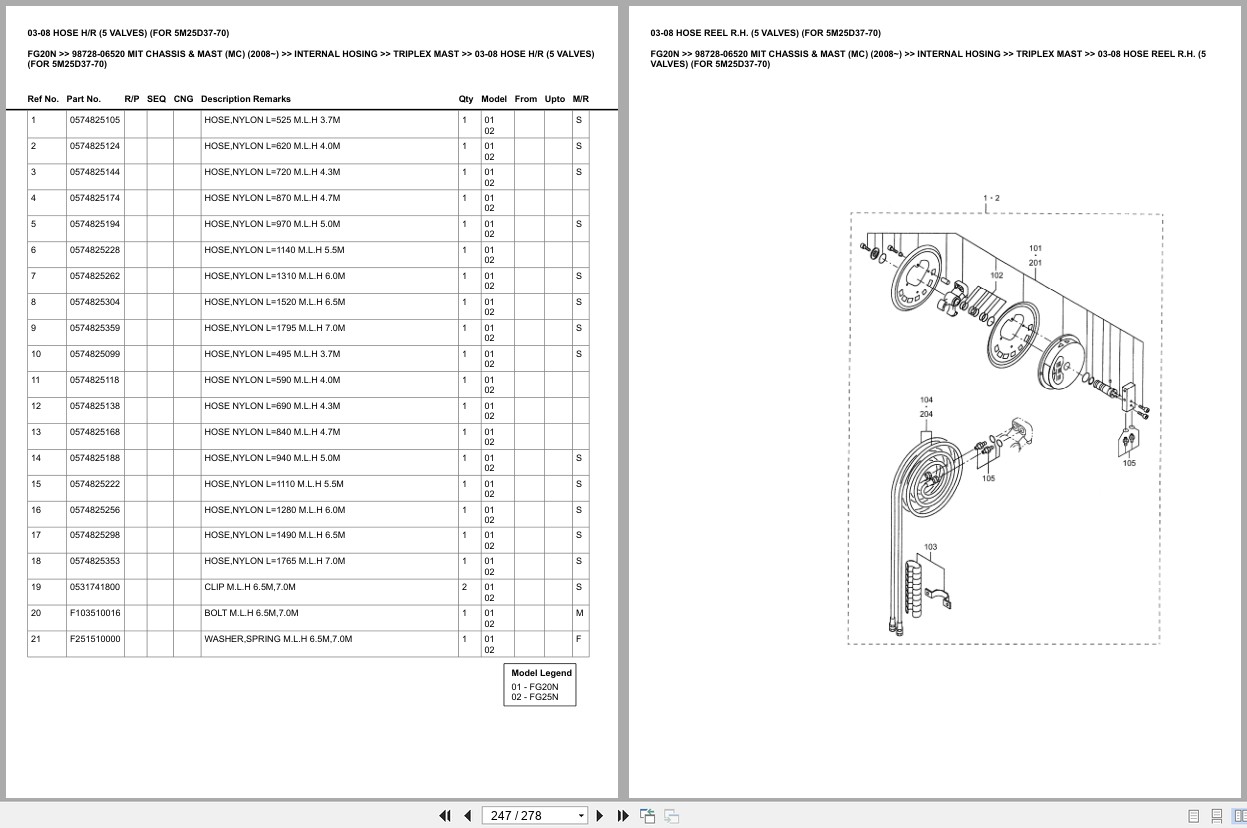The image size is (1247, 828).
Task: Click the 1 - 2 diagram label
Action: (x=991, y=198)
